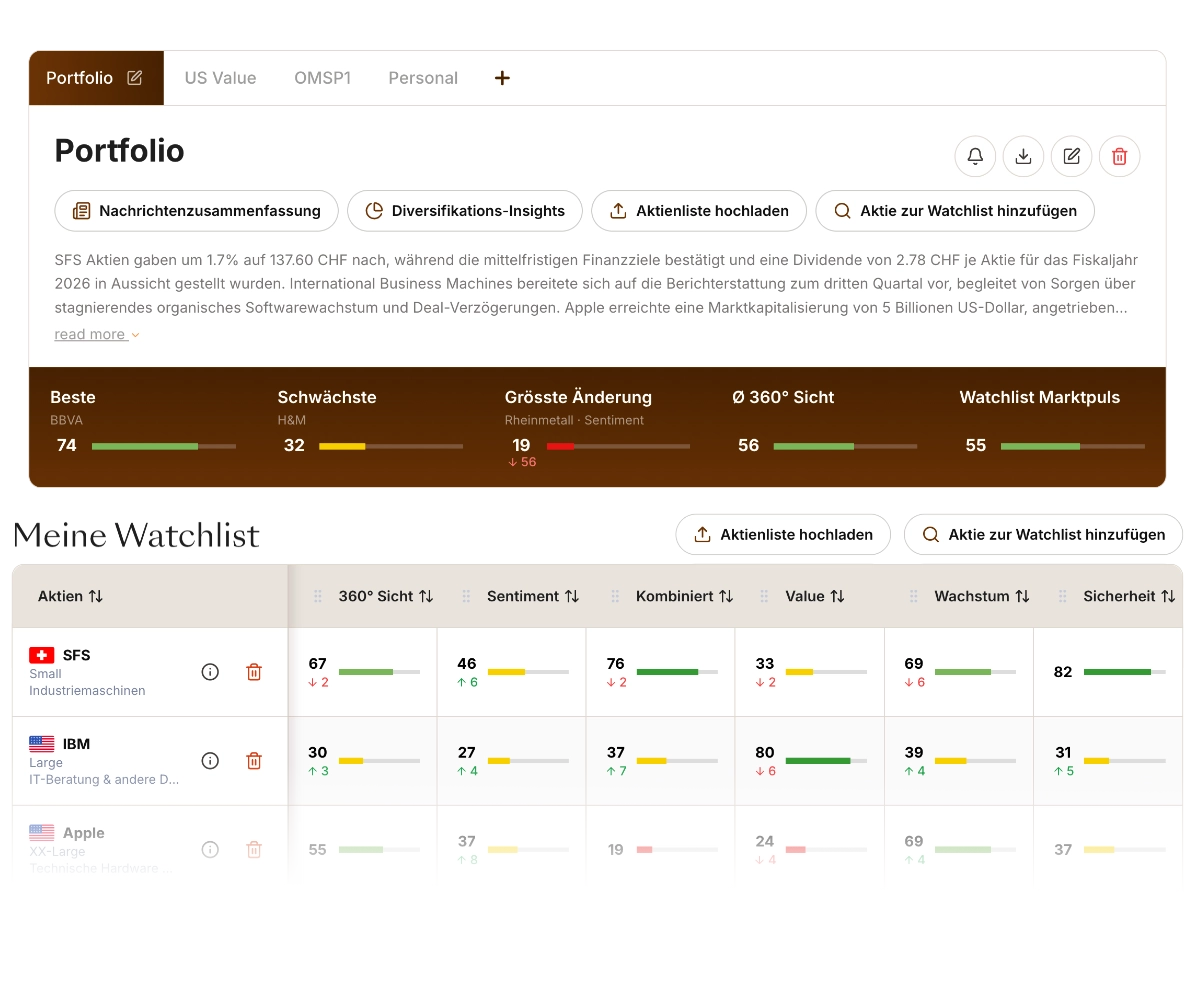Click the Schwächste H&M score bar
The width and height of the screenshot is (1200, 1000).
point(391,446)
